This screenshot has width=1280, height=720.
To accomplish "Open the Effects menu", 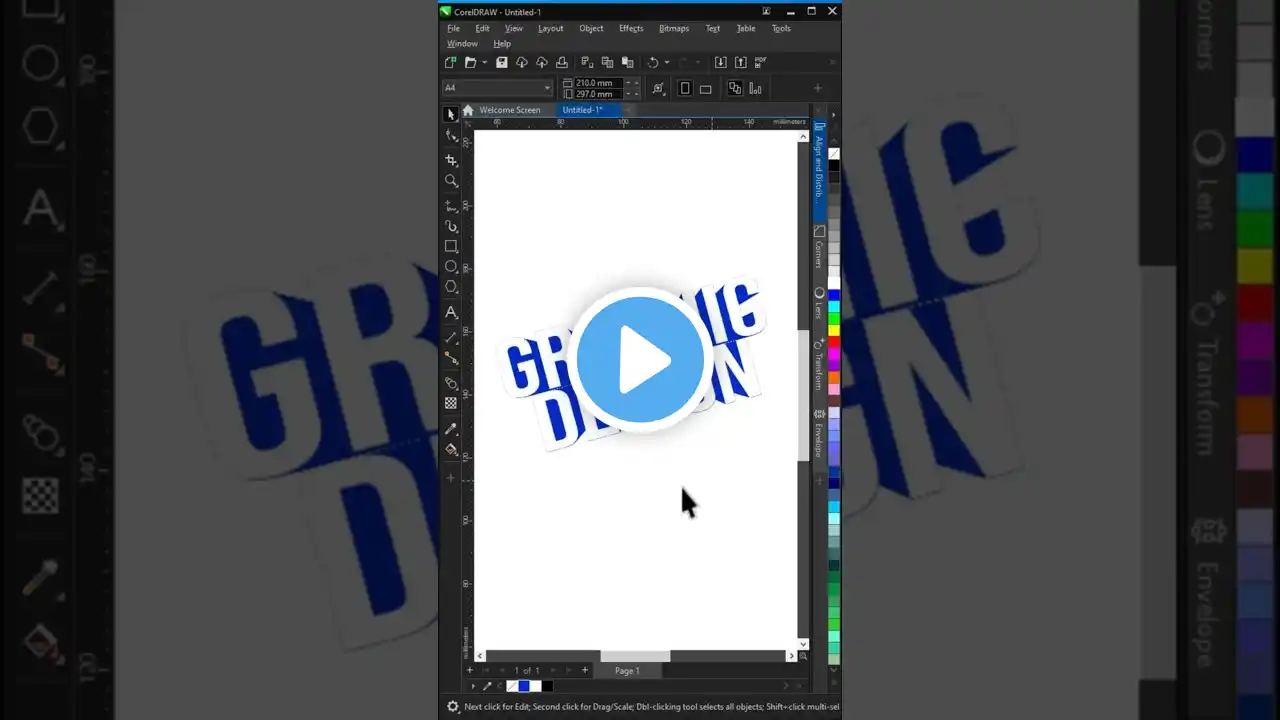I will coord(631,28).
